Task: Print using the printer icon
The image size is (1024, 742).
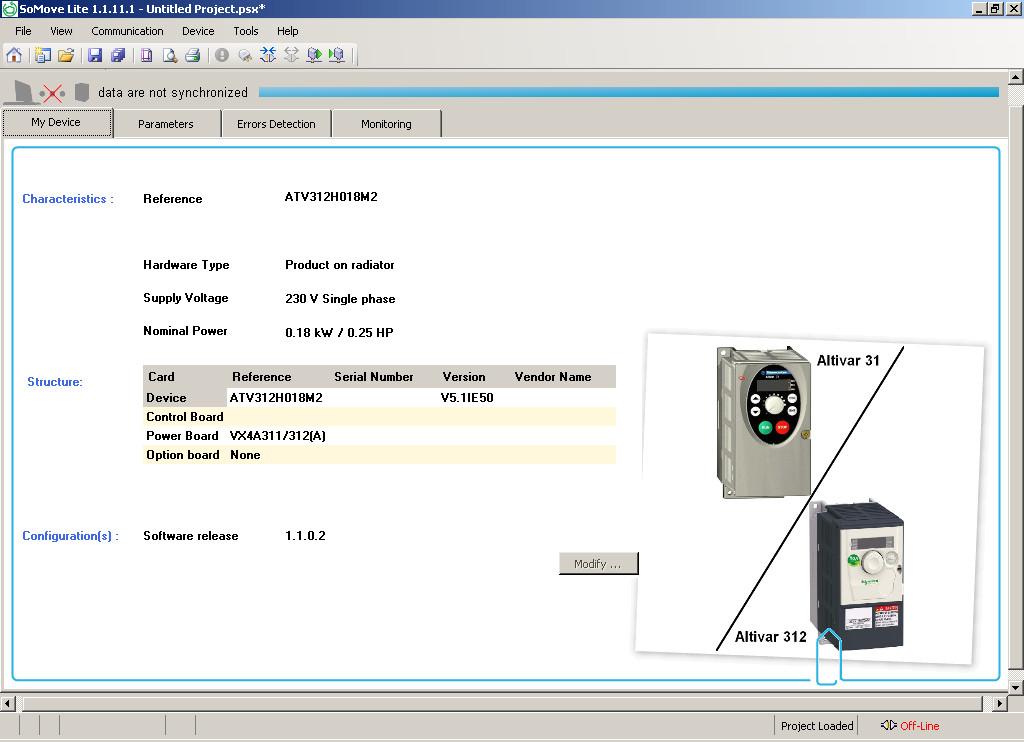Action: click(x=192, y=55)
